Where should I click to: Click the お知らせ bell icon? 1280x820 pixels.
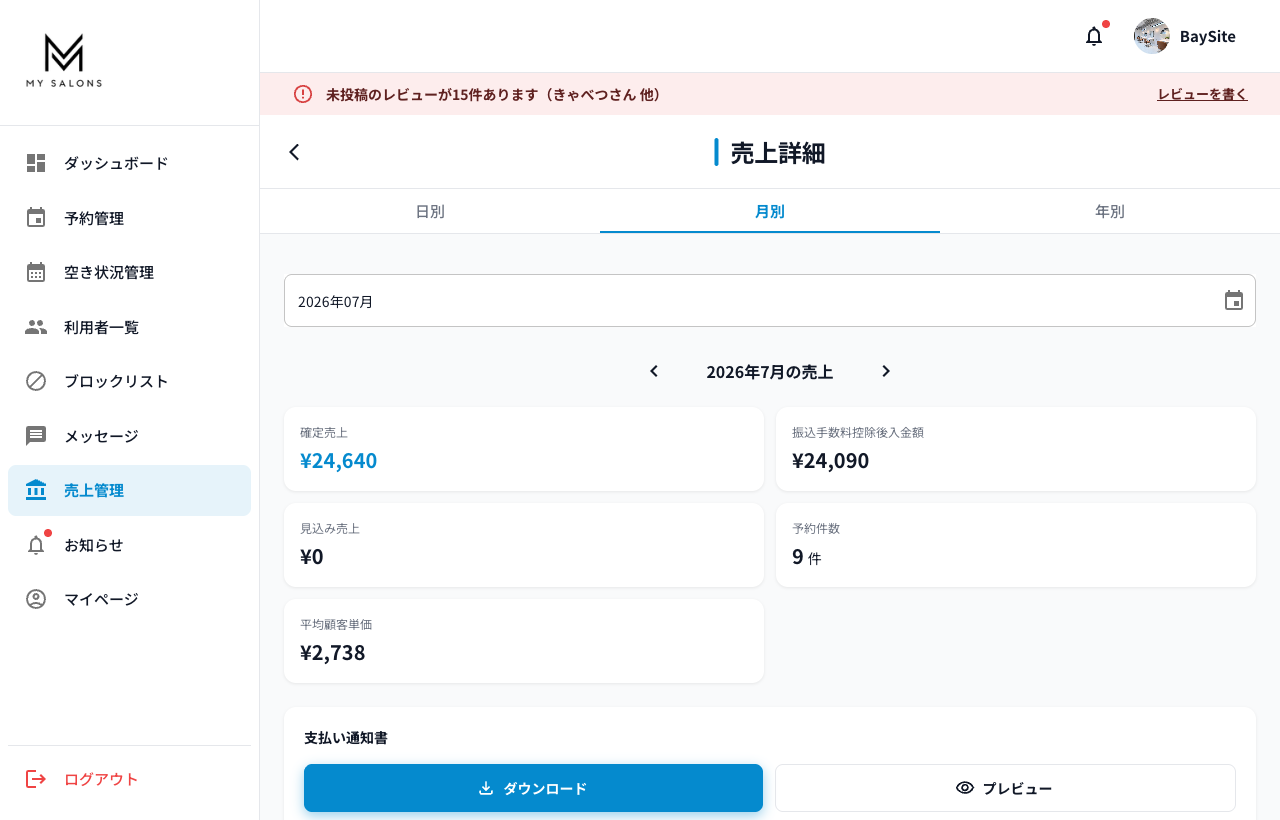(x=36, y=545)
